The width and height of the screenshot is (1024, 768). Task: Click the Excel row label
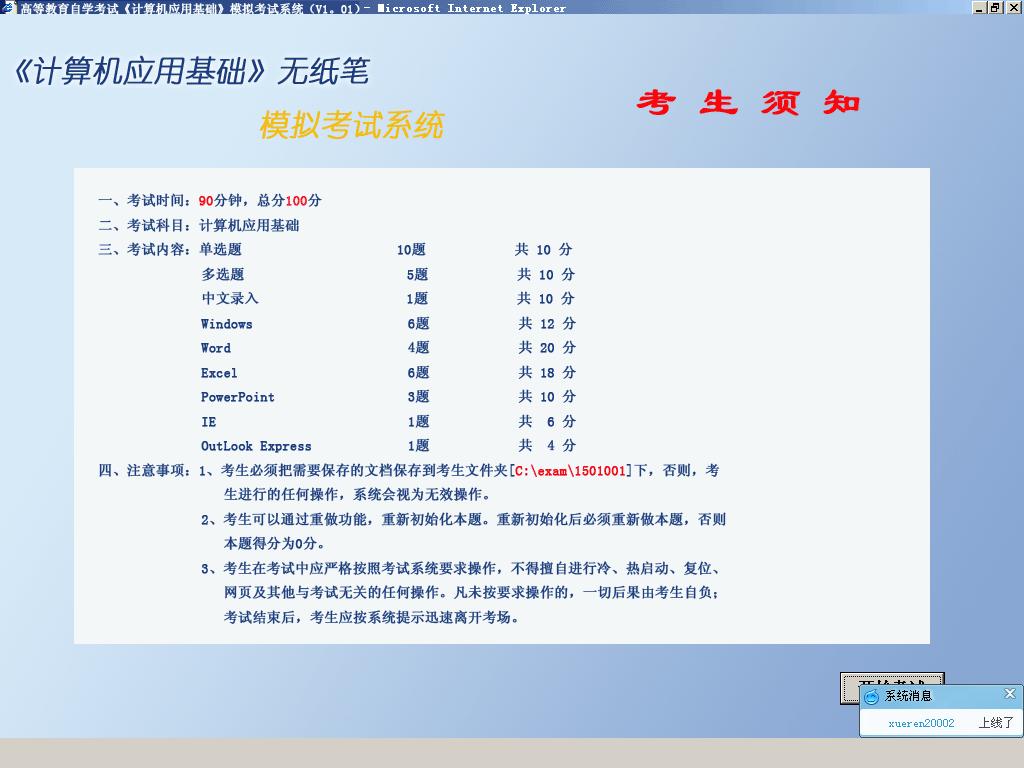(x=219, y=373)
